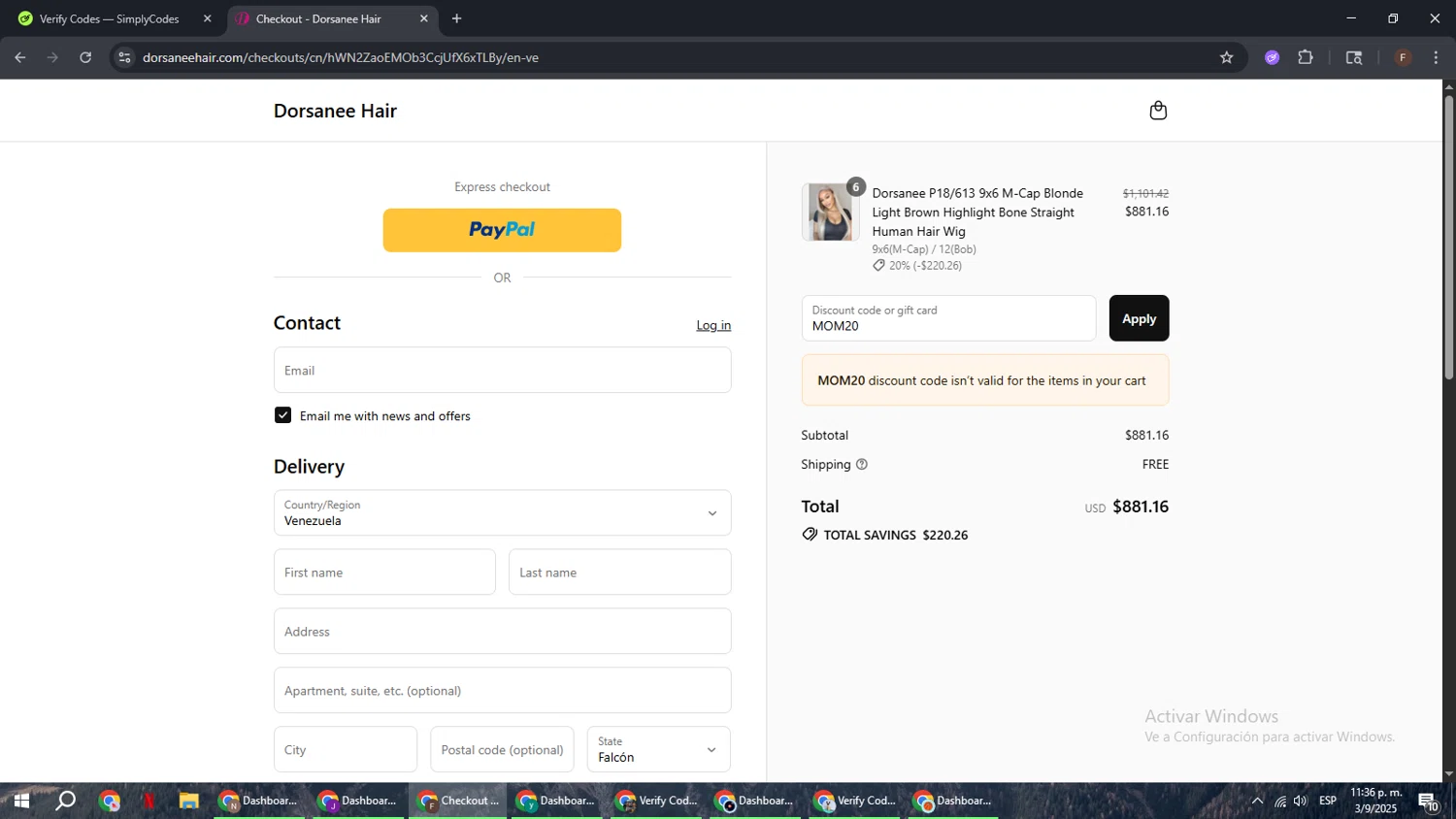
Task: Show hidden system tray icons
Action: (x=1257, y=801)
